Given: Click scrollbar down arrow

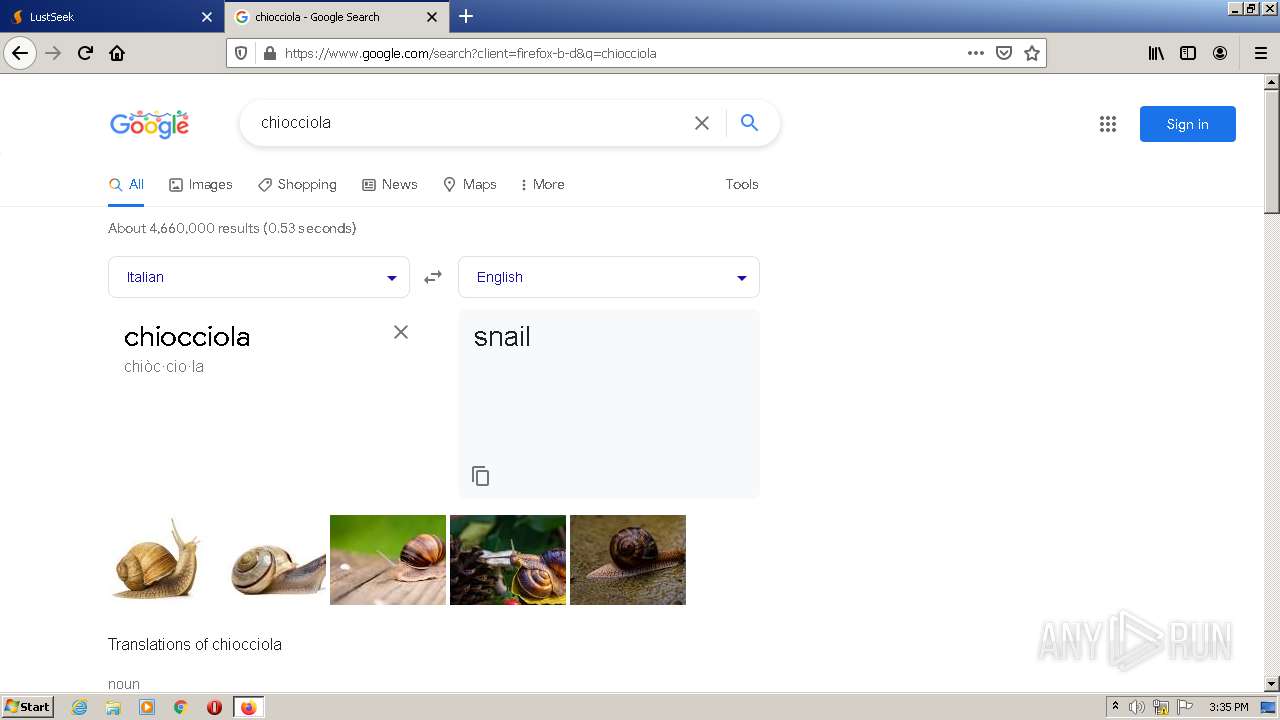Looking at the screenshot, I should pyautogui.click(x=1272, y=683).
